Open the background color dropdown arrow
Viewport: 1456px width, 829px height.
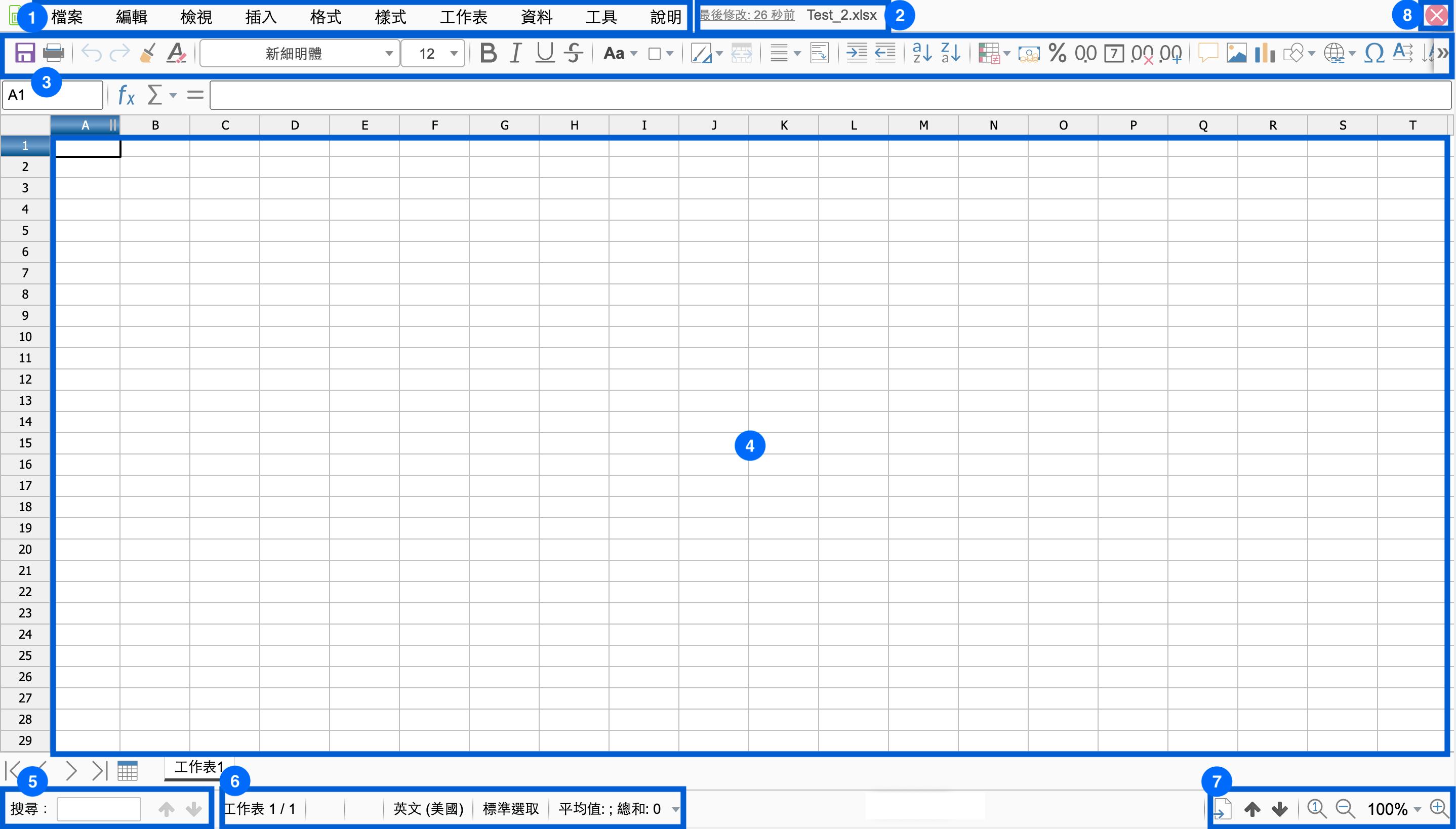point(719,54)
